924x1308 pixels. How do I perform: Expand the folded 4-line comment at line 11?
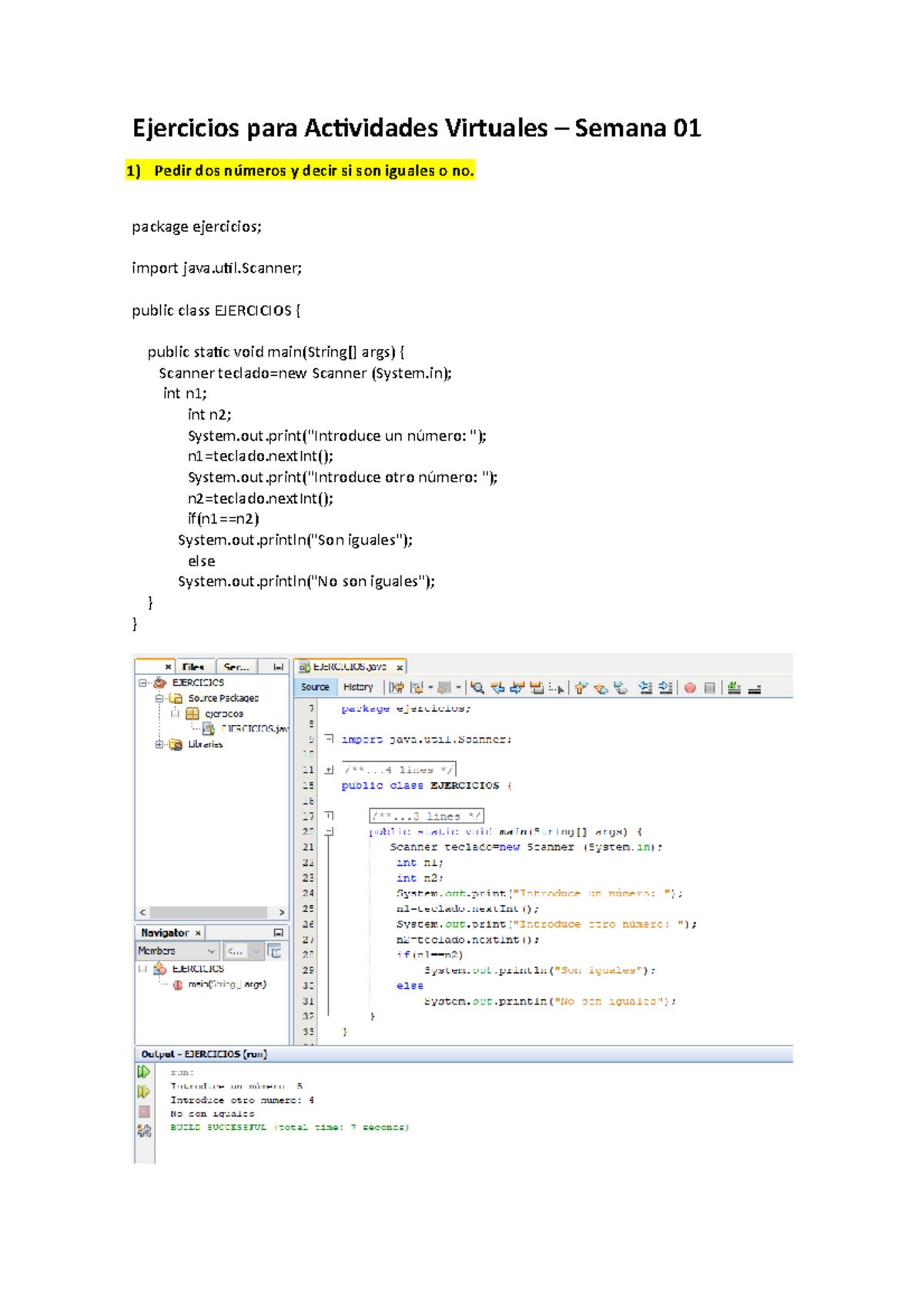(329, 770)
